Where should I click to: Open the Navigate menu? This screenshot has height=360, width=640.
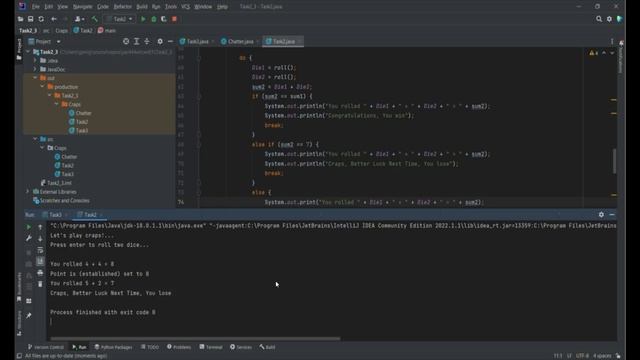coord(82,7)
